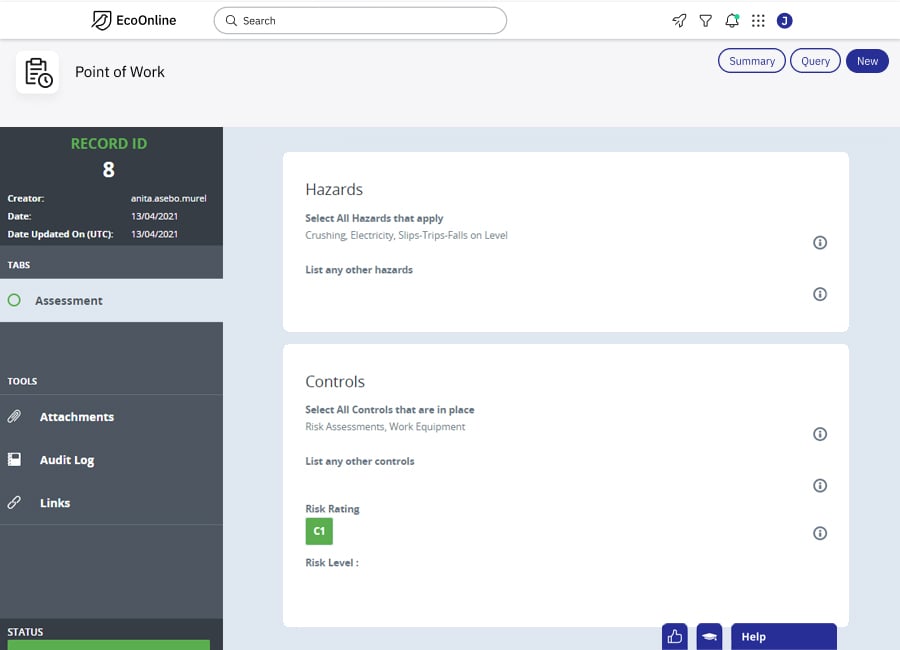Click into the Search field
Image resolution: width=900 pixels, height=650 pixels.
(x=360, y=20)
